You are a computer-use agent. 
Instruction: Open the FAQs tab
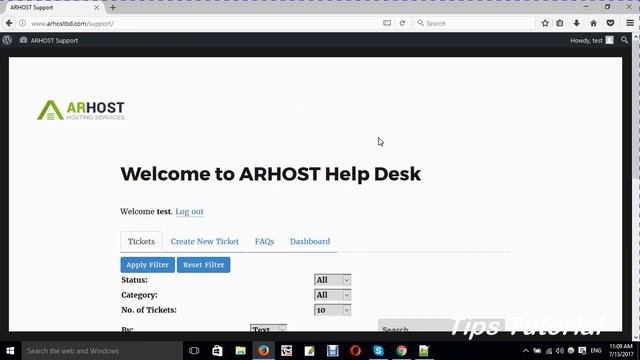click(264, 242)
